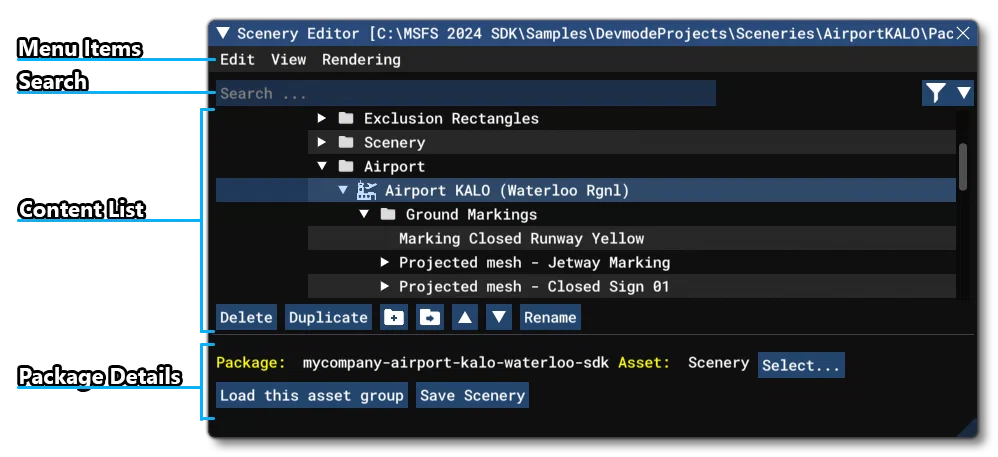
Task: Click the Airport folder icon
Action: 346,166
